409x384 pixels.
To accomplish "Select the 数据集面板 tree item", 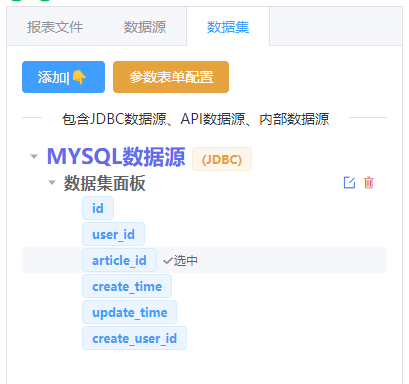I will pos(105,183).
